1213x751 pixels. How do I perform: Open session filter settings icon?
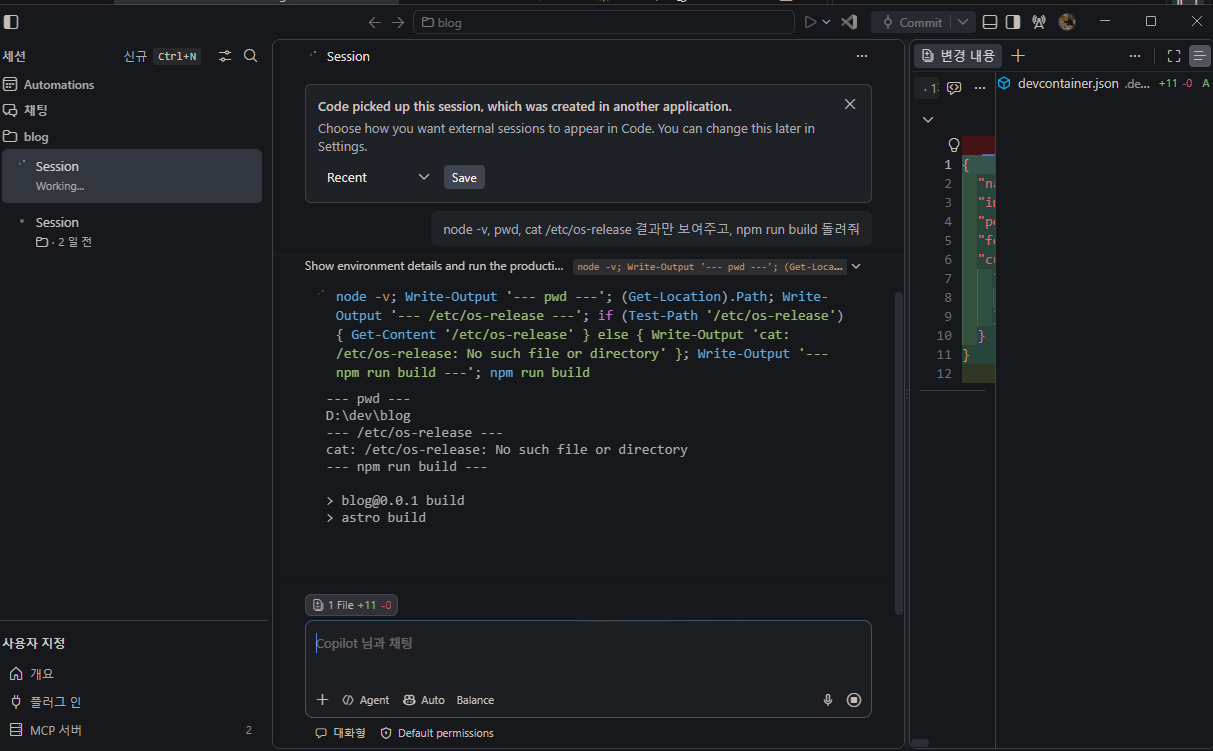tap(225, 56)
